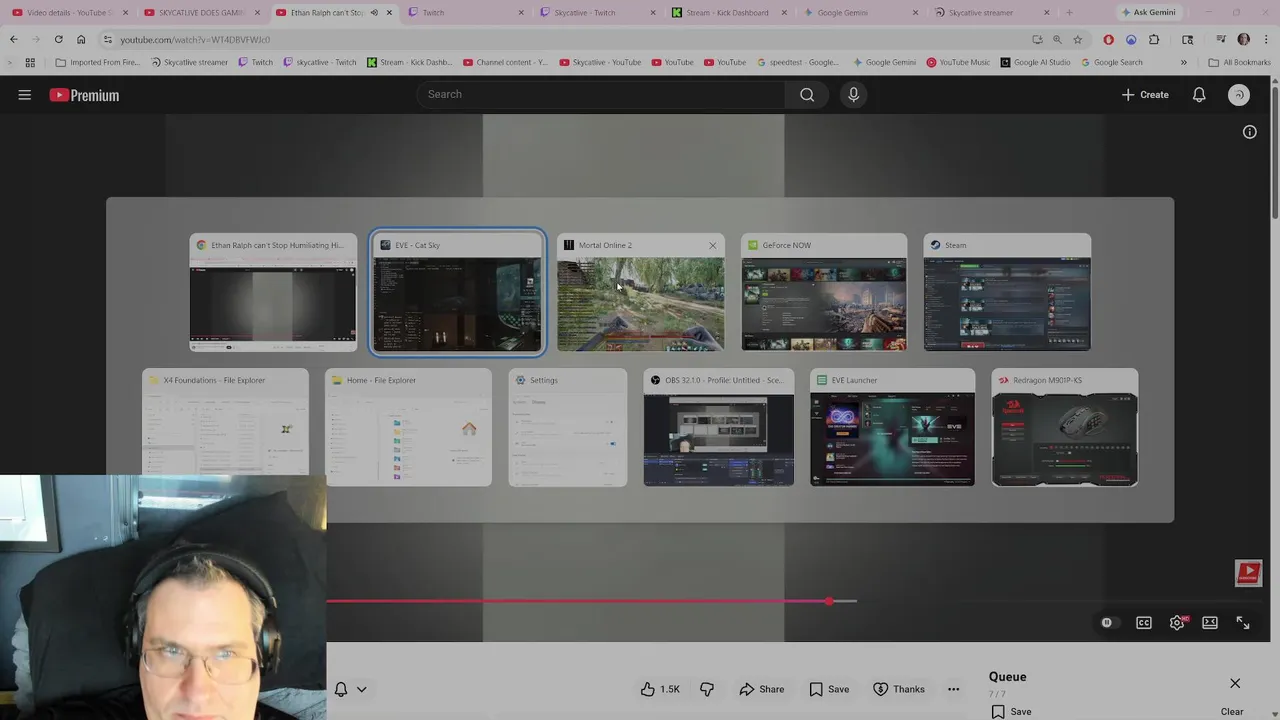
Task: Open Google AI Studio bookmark
Action: [x=1035, y=62]
